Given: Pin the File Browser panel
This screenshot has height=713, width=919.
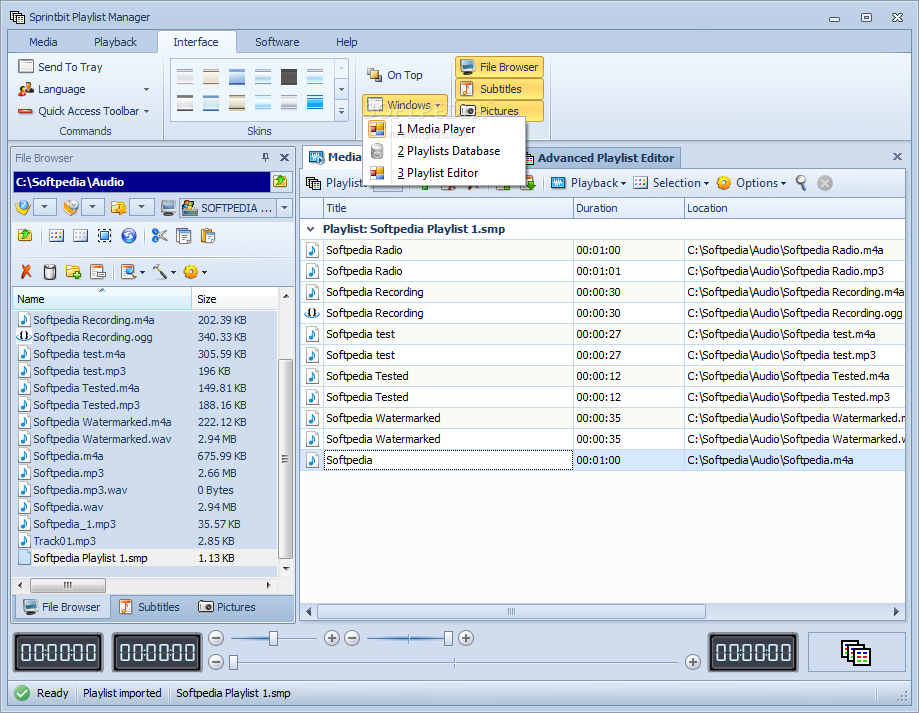Looking at the screenshot, I should point(266,157).
